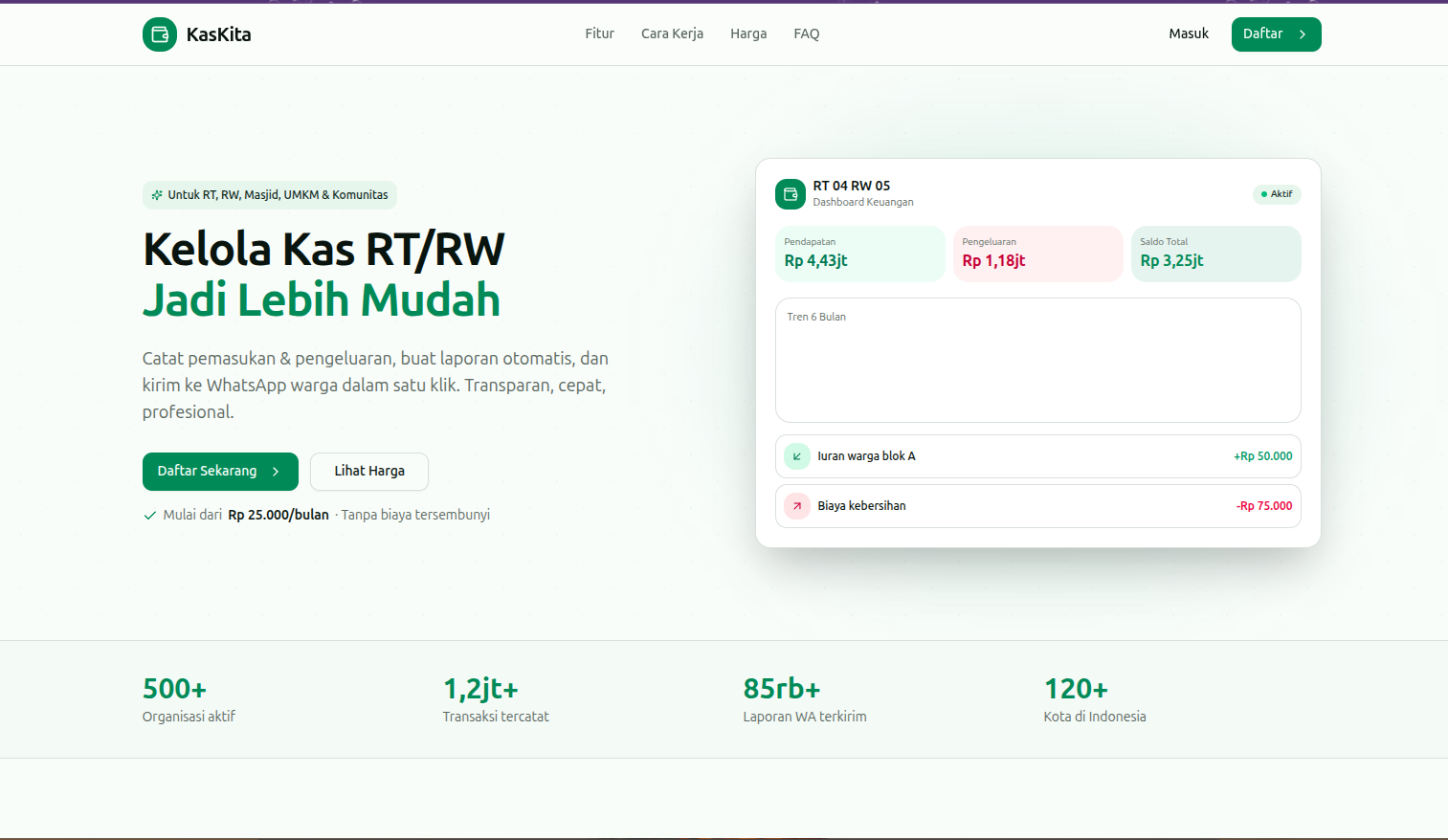Click the Lihat Harga button
1448x840 pixels.
[369, 472]
